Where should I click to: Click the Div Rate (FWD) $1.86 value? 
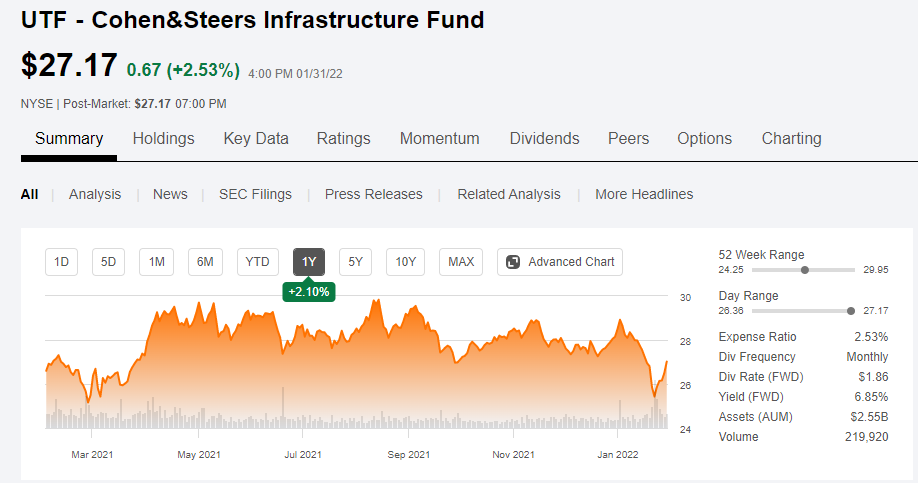(874, 376)
